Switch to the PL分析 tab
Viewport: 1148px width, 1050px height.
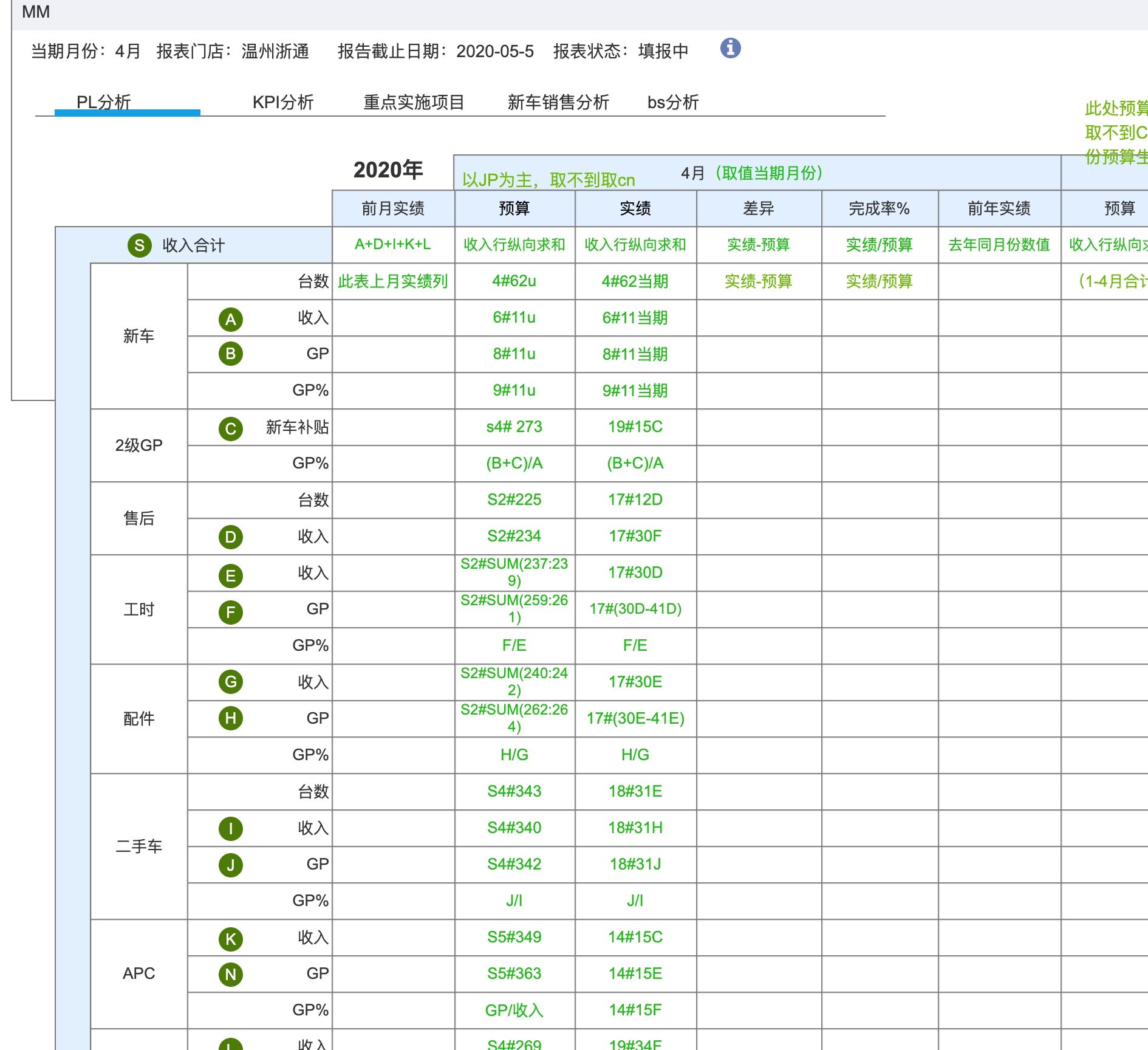[104, 102]
